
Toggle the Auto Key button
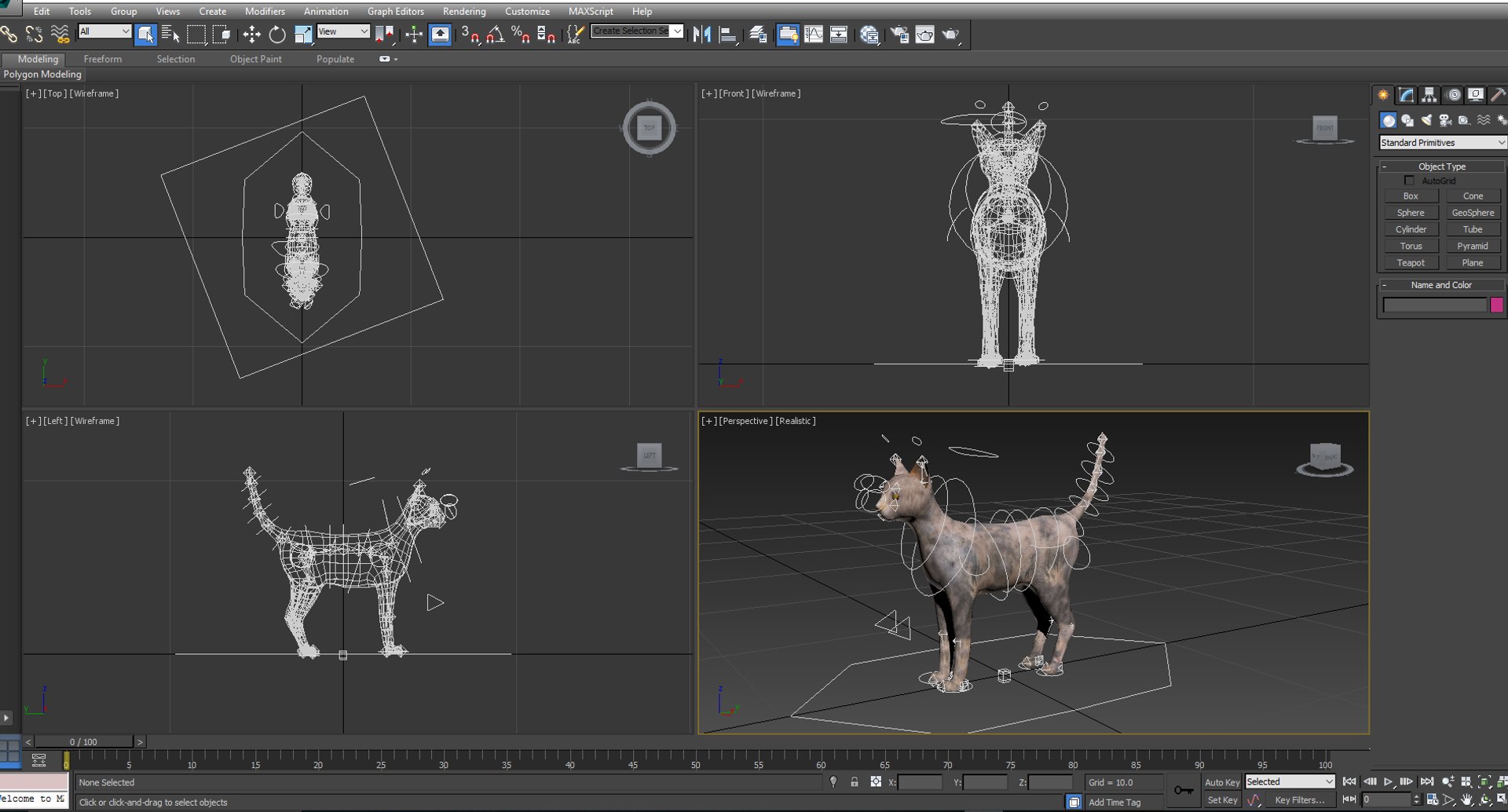click(x=1221, y=782)
